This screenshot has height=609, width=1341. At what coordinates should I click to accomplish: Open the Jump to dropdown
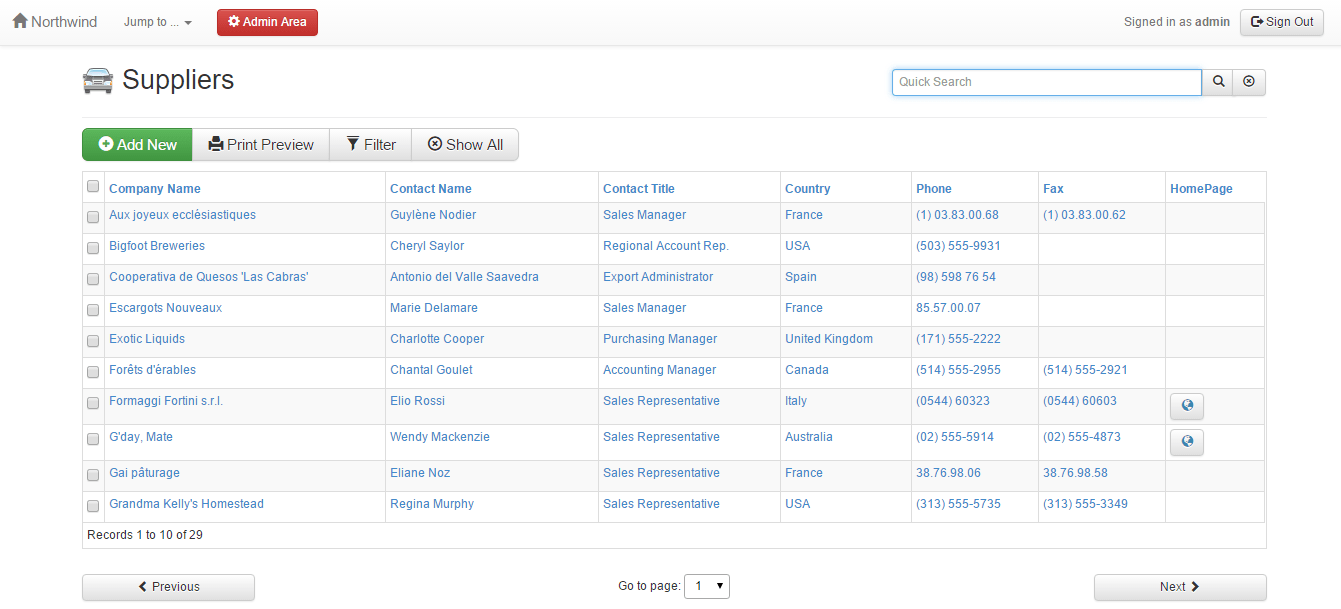point(156,21)
